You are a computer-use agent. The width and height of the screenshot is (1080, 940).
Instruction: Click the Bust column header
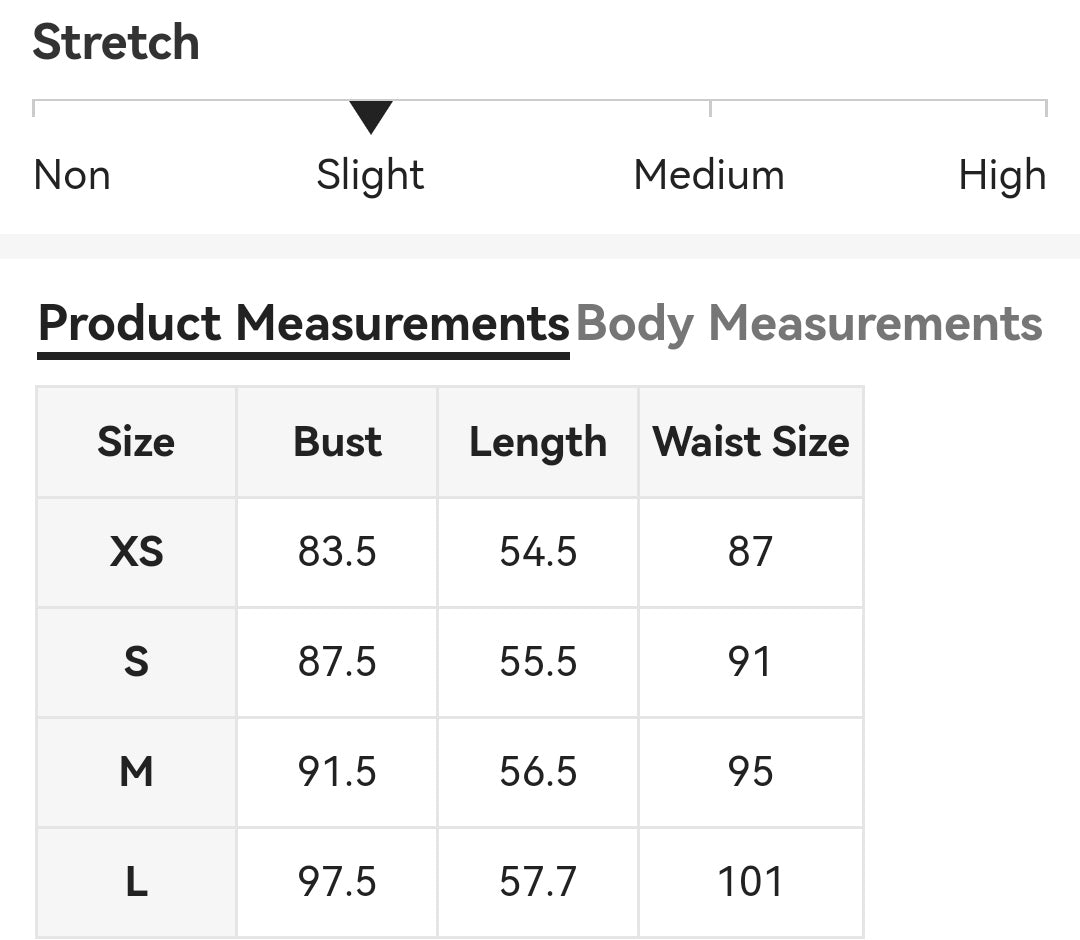337,441
